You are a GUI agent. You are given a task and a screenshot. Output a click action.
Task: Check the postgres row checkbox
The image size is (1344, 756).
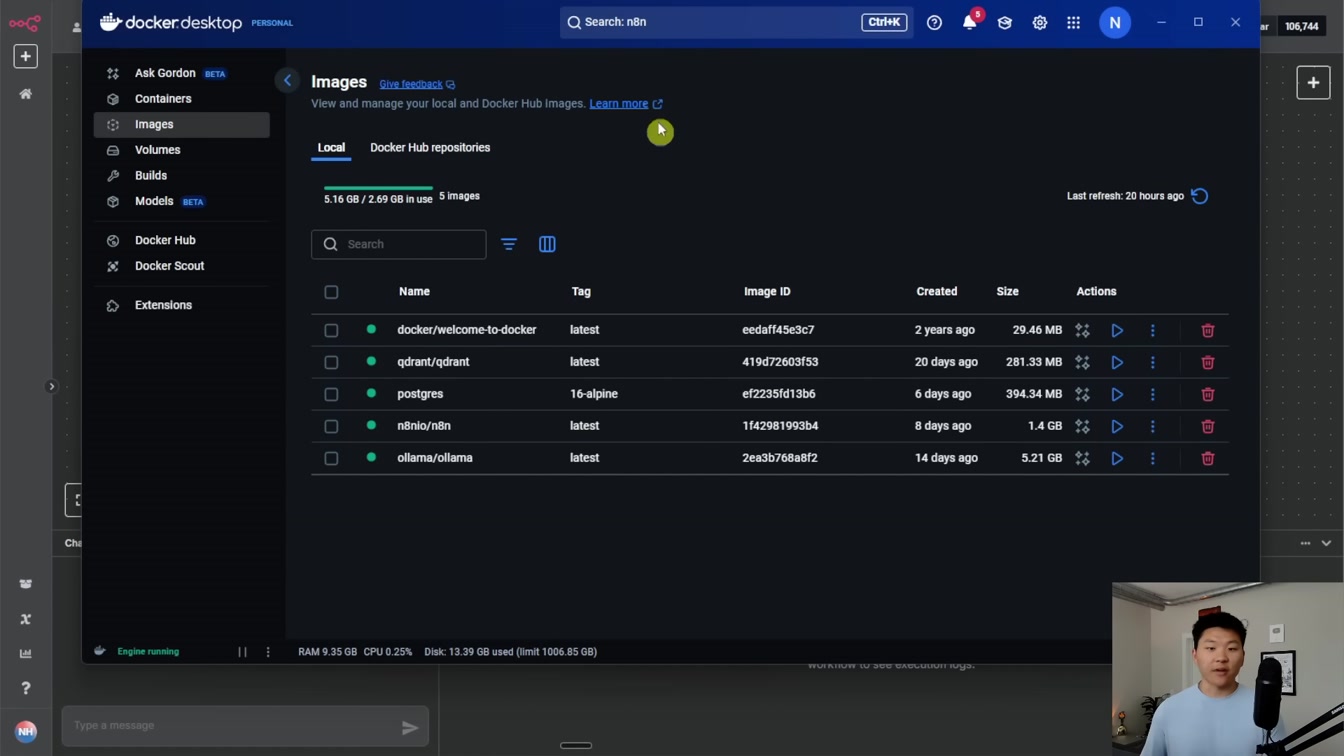pyautogui.click(x=331, y=394)
